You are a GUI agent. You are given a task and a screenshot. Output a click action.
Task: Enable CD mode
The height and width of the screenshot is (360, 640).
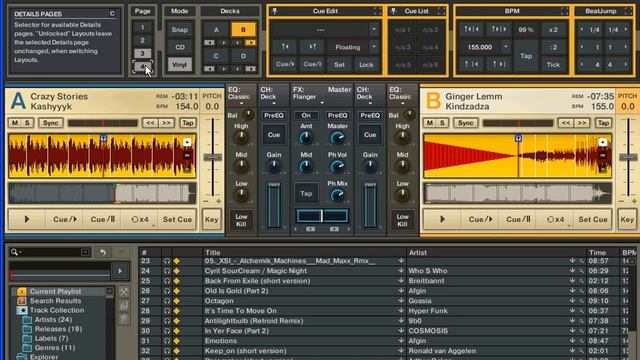click(x=180, y=47)
